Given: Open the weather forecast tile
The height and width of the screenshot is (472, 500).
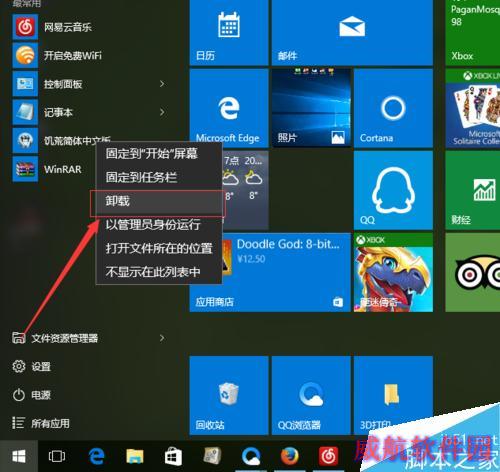Looking at the screenshot, I should coord(245,190).
